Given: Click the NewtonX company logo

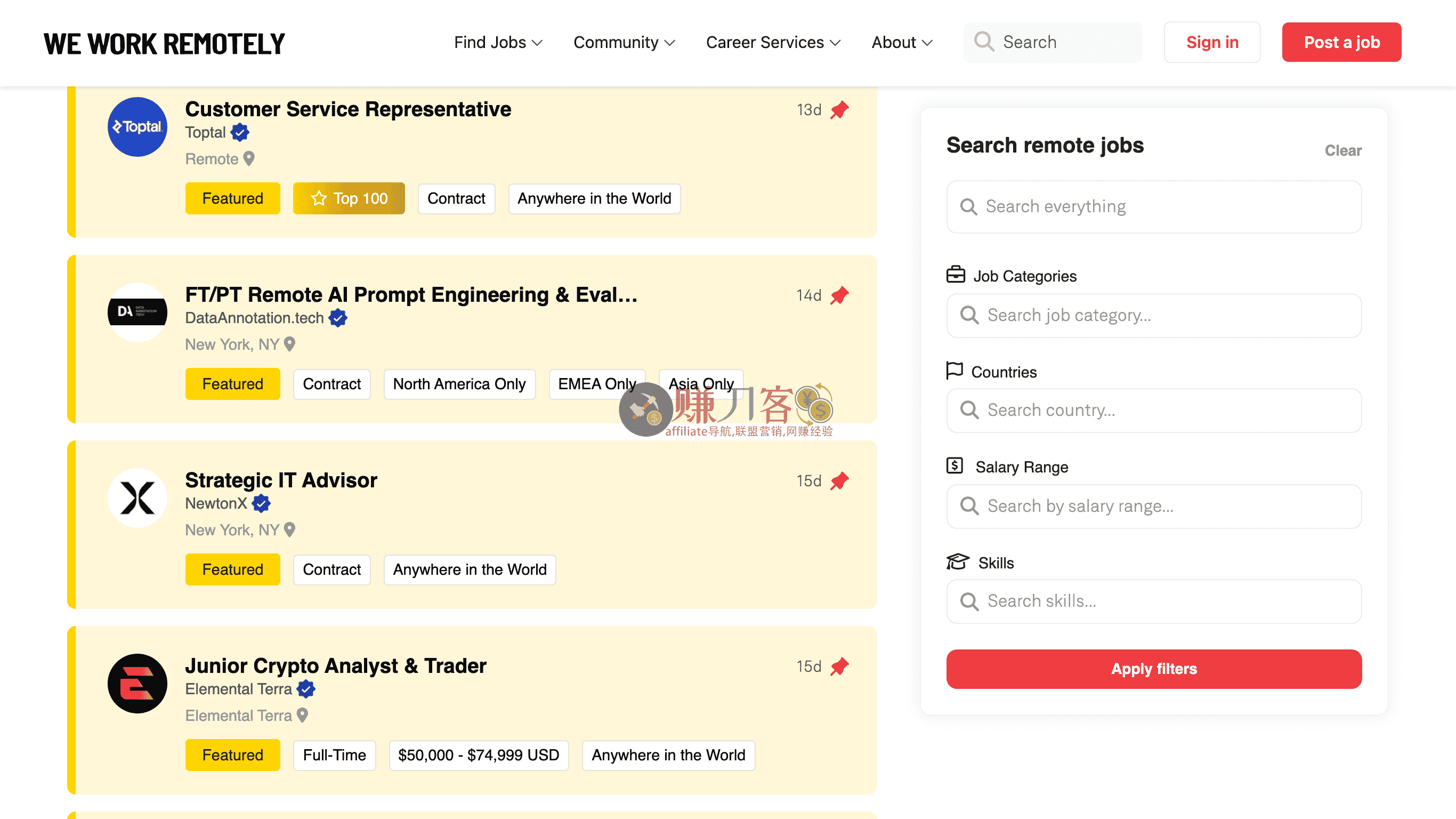Looking at the screenshot, I should click(x=137, y=497).
